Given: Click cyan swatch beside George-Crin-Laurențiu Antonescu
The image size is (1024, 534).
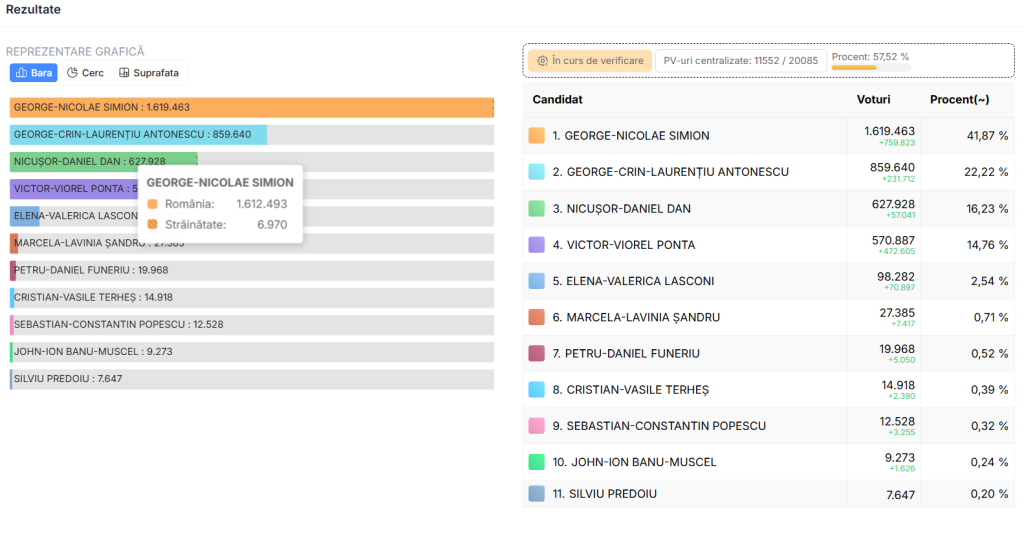Looking at the screenshot, I should [x=536, y=172].
